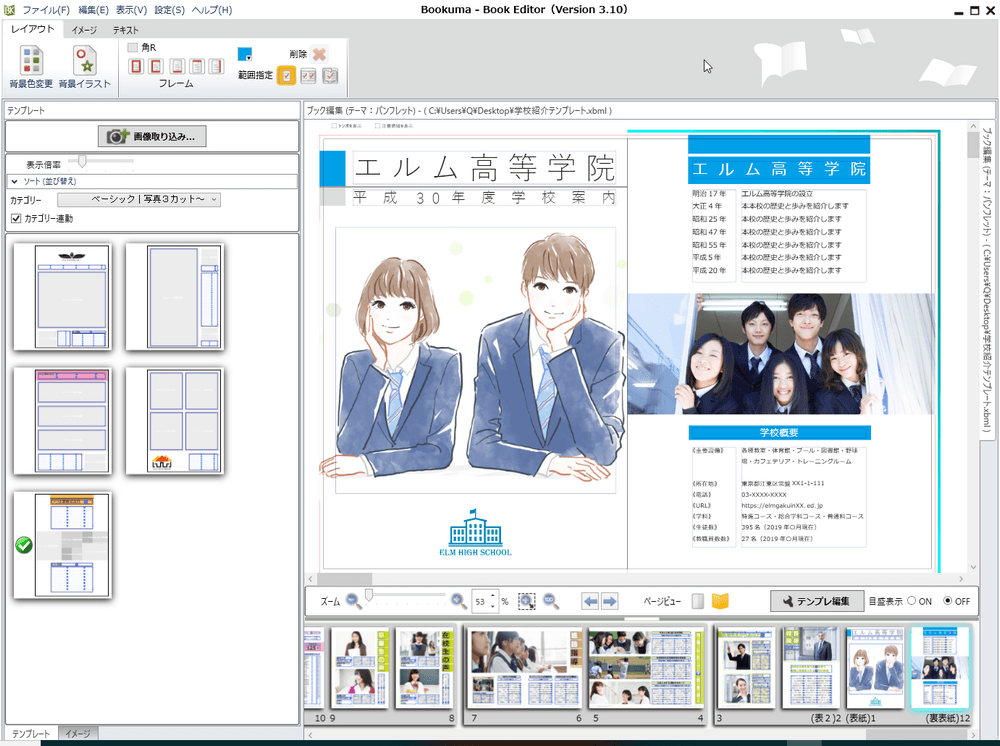
Task: Open the ファイル(F) menu
Action: tap(45, 10)
